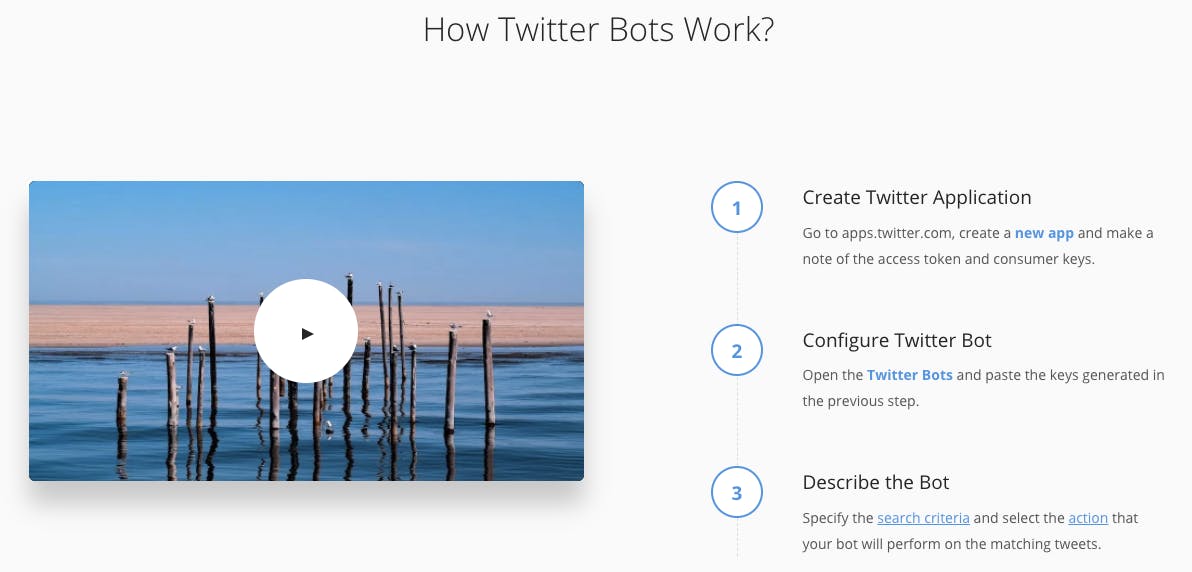This screenshot has width=1192, height=572.
Task: Click the step 2 numbered circle
Action: (x=737, y=351)
